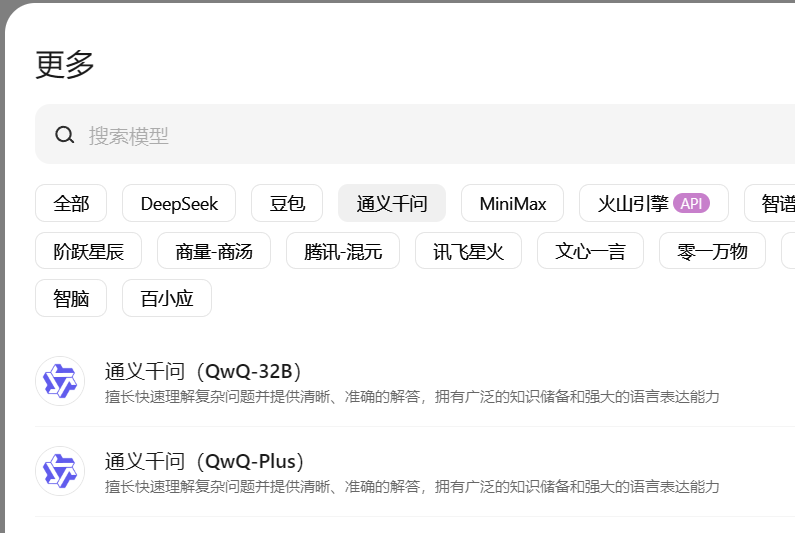Select the 讯飞星火 filter tag
The height and width of the screenshot is (533, 795).
coord(468,251)
